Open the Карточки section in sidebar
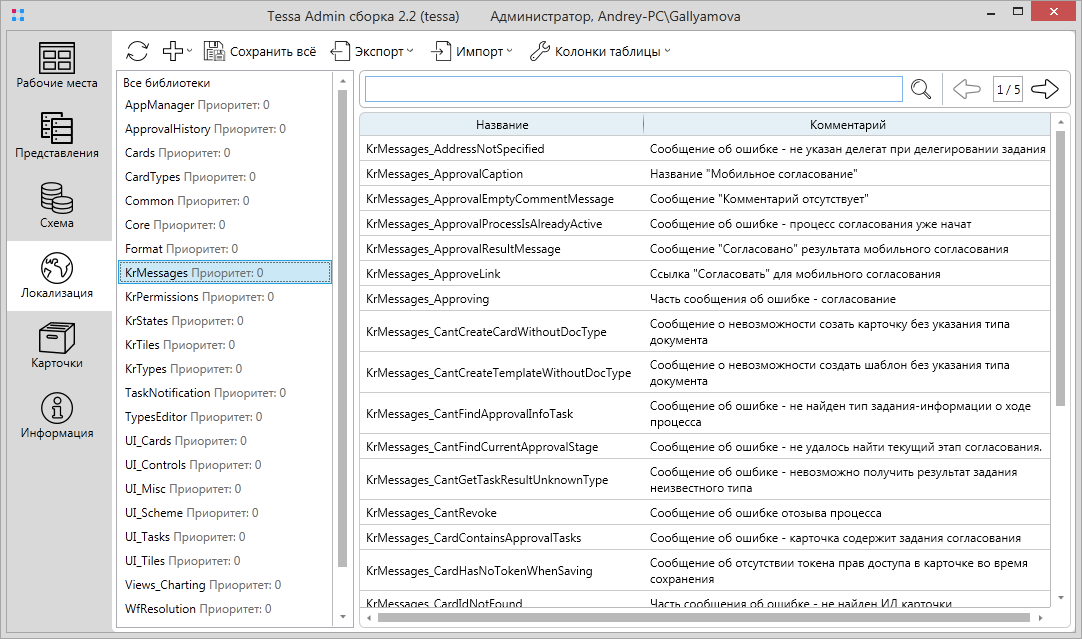 (57, 346)
